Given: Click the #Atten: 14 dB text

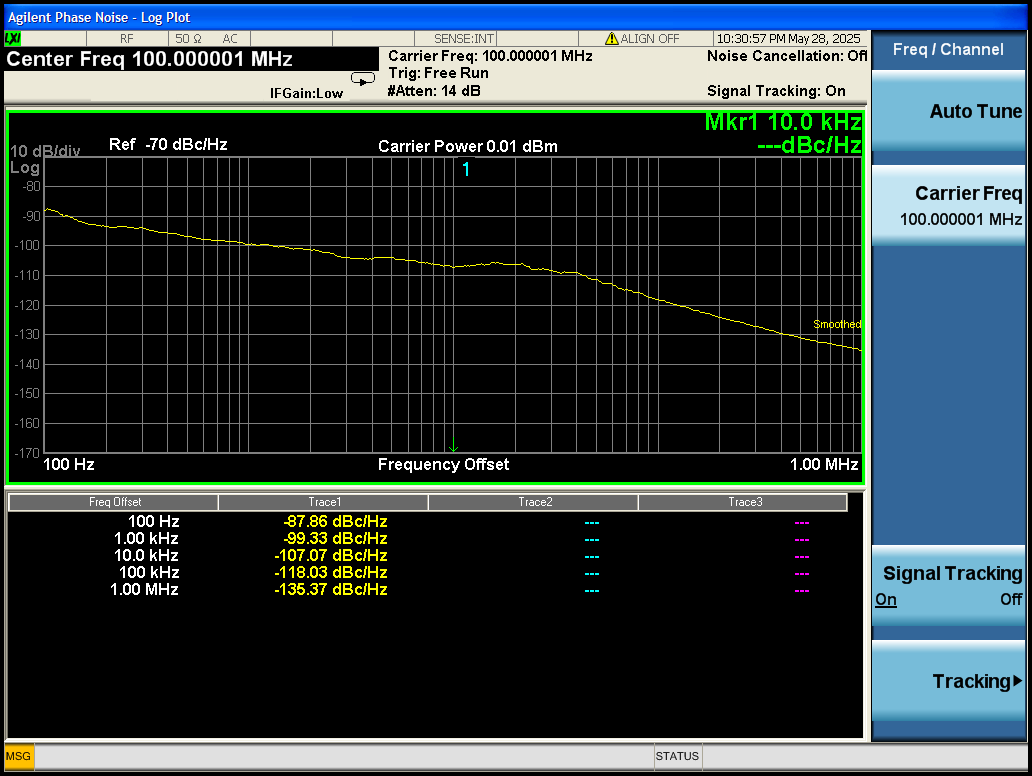Looking at the screenshot, I should (x=434, y=91).
